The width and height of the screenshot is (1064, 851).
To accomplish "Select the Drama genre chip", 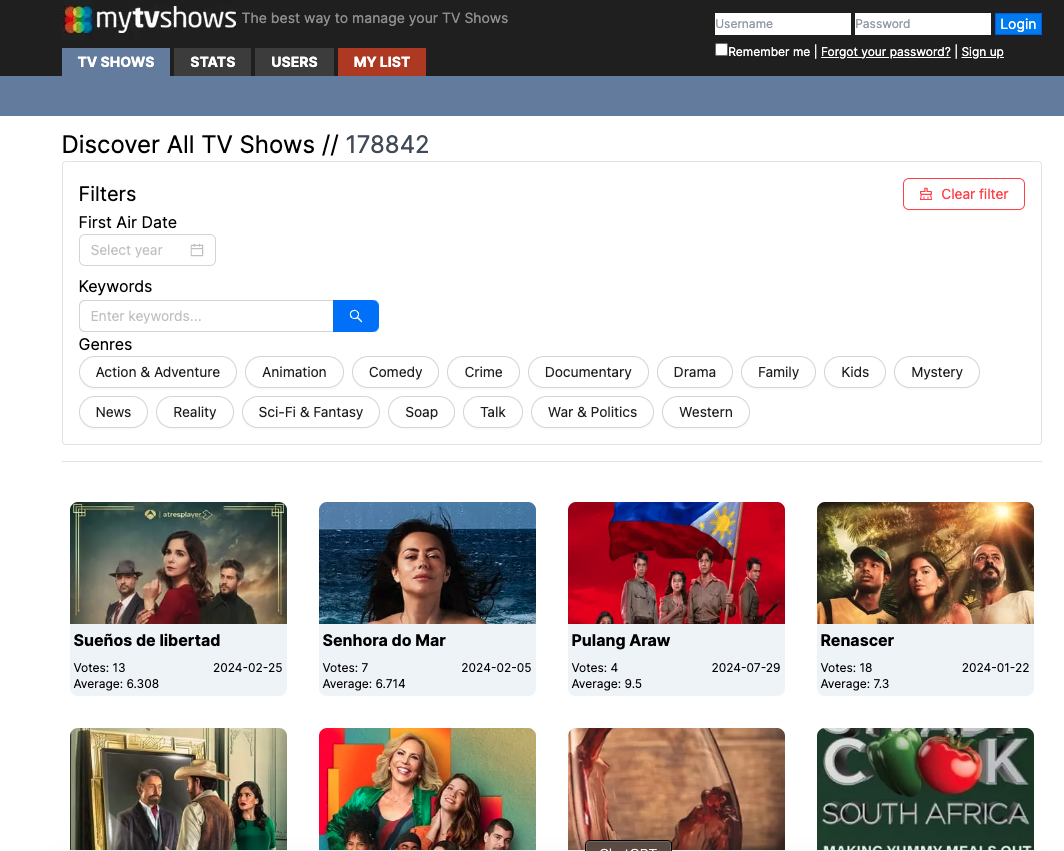I will 694,372.
